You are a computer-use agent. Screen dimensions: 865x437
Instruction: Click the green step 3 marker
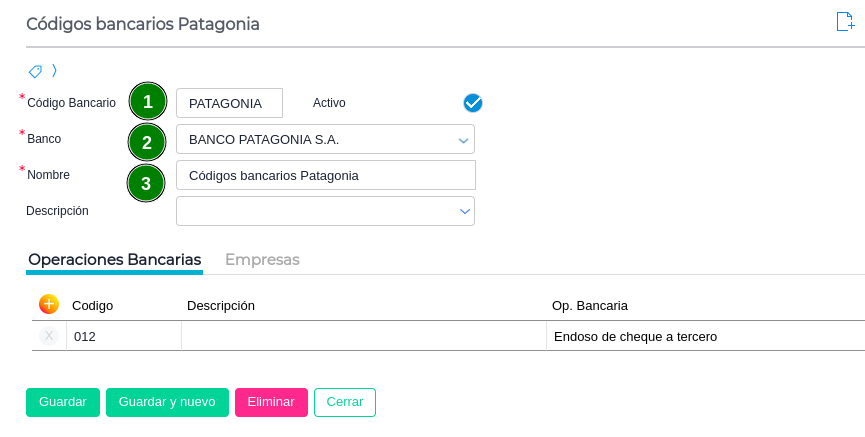146,183
